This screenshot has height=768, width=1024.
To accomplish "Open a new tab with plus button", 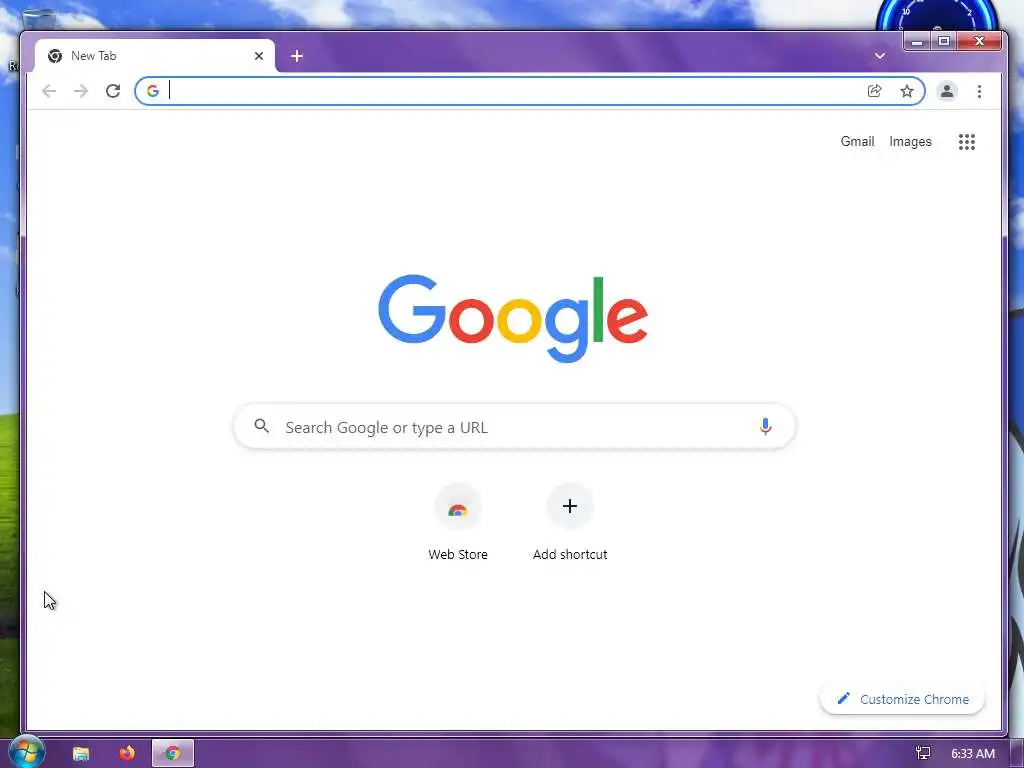I will pyautogui.click(x=297, y=56).
